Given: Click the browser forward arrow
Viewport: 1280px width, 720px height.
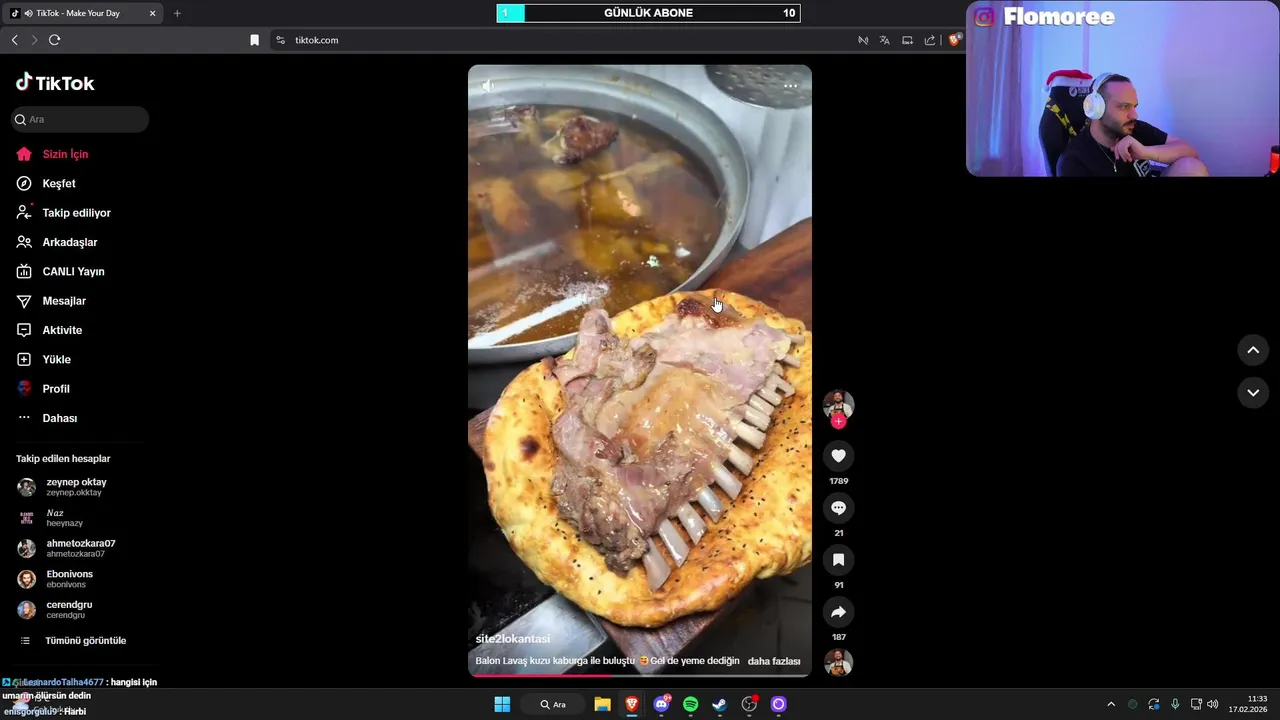Looking at the screenshot, I should [x=34, y=40].
